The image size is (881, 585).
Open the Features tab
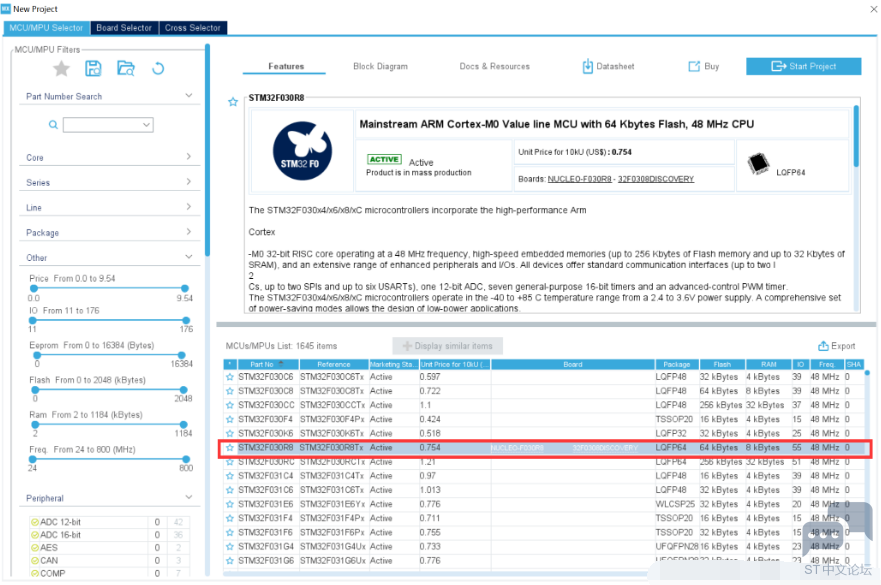[x=285, y=66]
